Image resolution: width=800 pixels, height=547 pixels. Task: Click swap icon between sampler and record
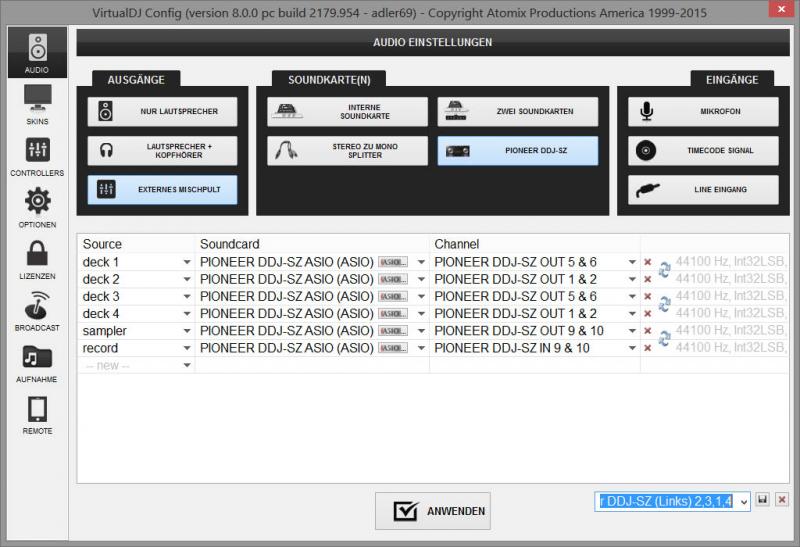pos(664,338)
